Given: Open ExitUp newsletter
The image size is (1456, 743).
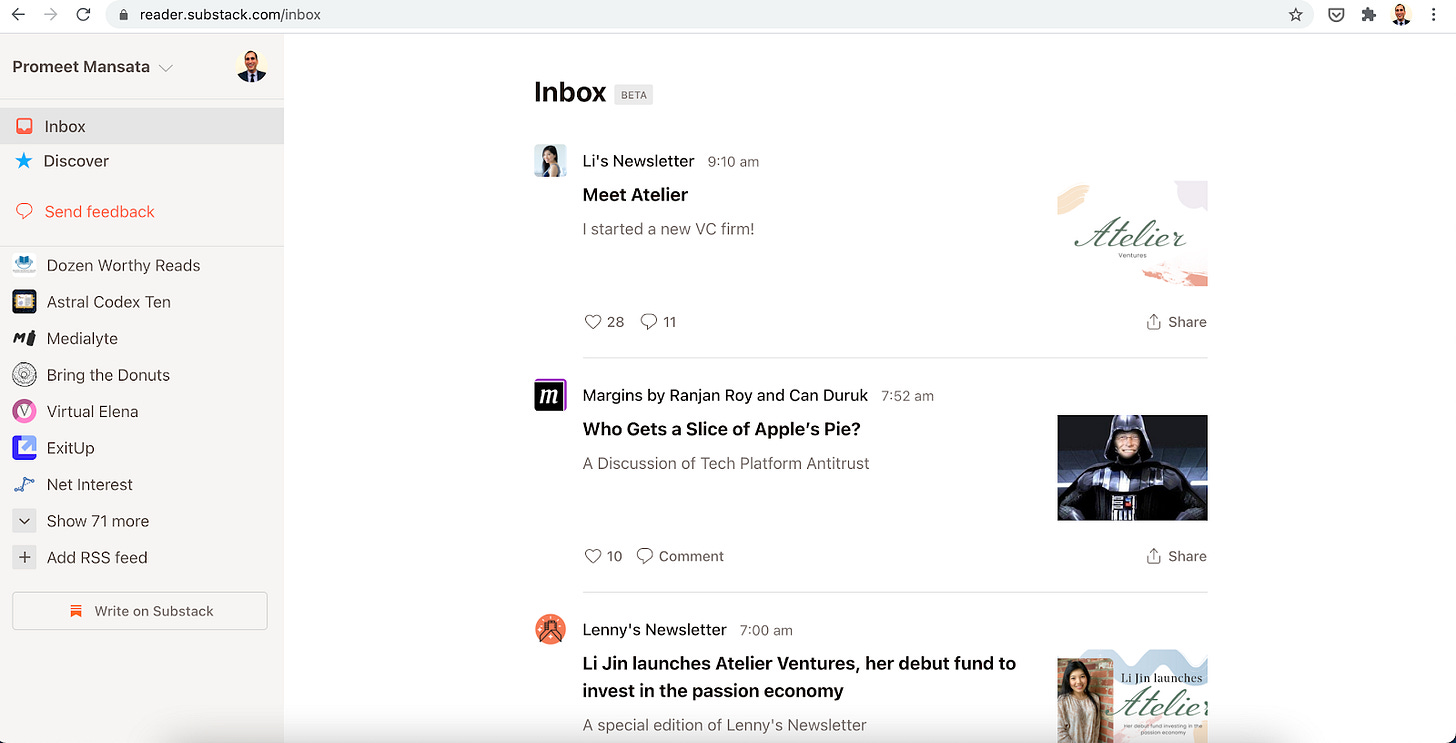Looking at the screenshot, I should (x=70, y=448).
